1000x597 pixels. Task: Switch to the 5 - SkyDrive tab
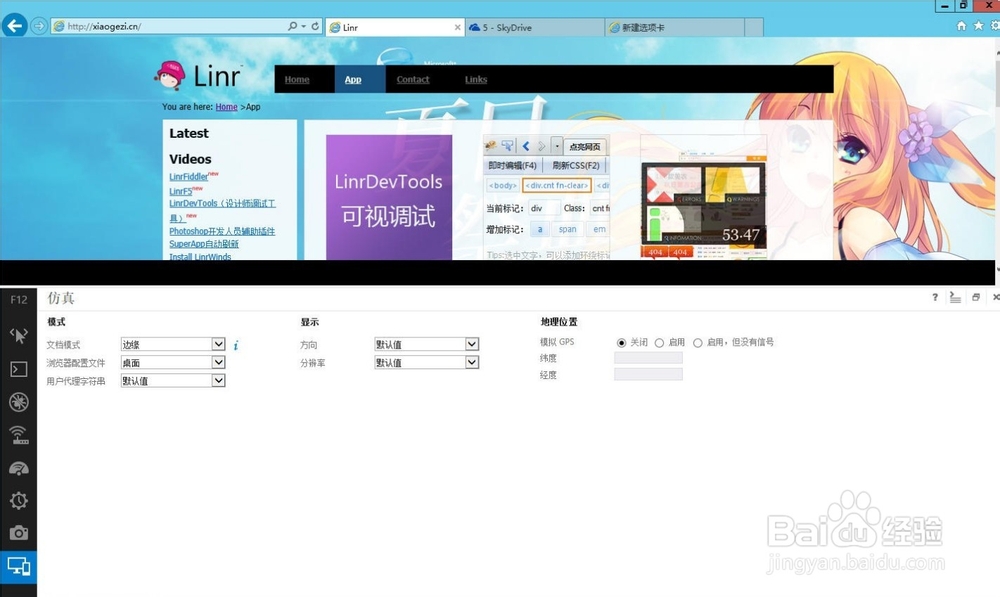click(x=534, y=27)
